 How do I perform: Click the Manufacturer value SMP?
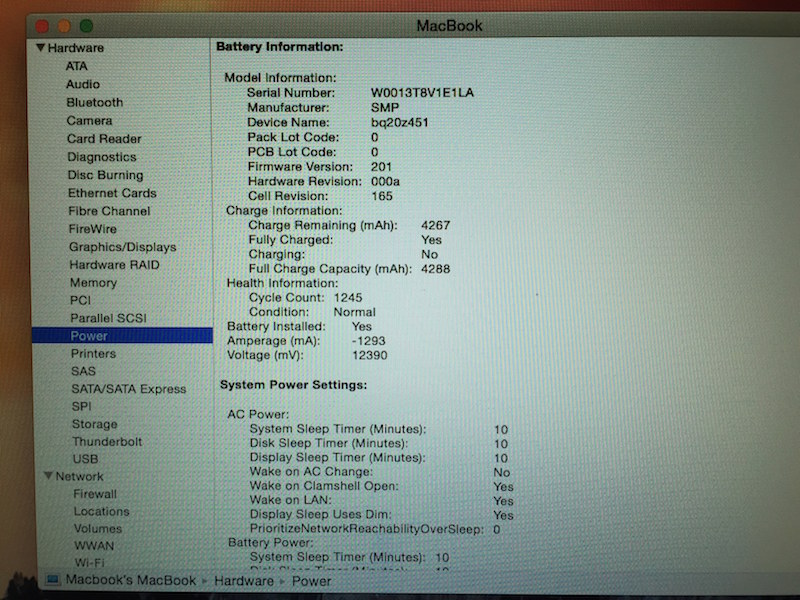[385, 108]
